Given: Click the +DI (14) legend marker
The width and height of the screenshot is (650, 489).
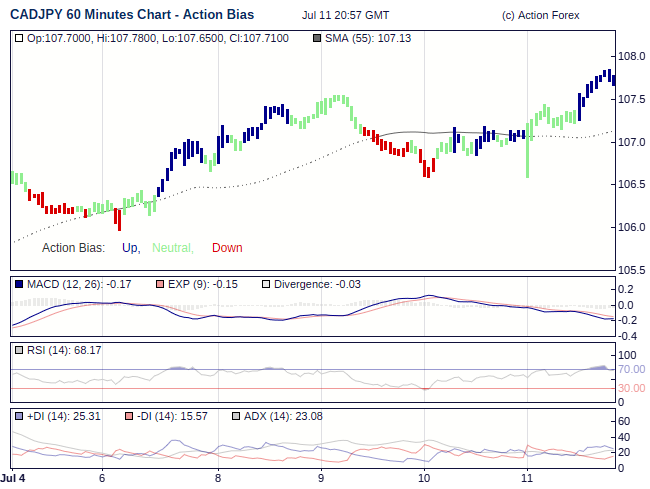Looking at the screenshot, I should click(x=20, y=416).
